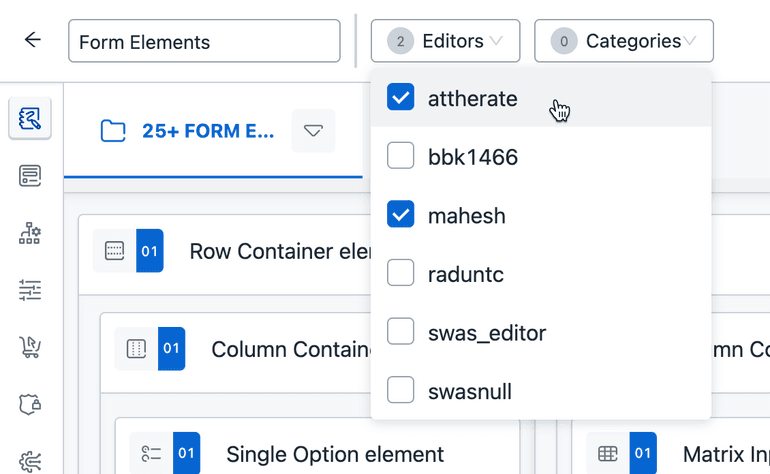Viewport: 770px width, 474px height.
Task: Select the Column Container element title
Action: pos(291,350)
